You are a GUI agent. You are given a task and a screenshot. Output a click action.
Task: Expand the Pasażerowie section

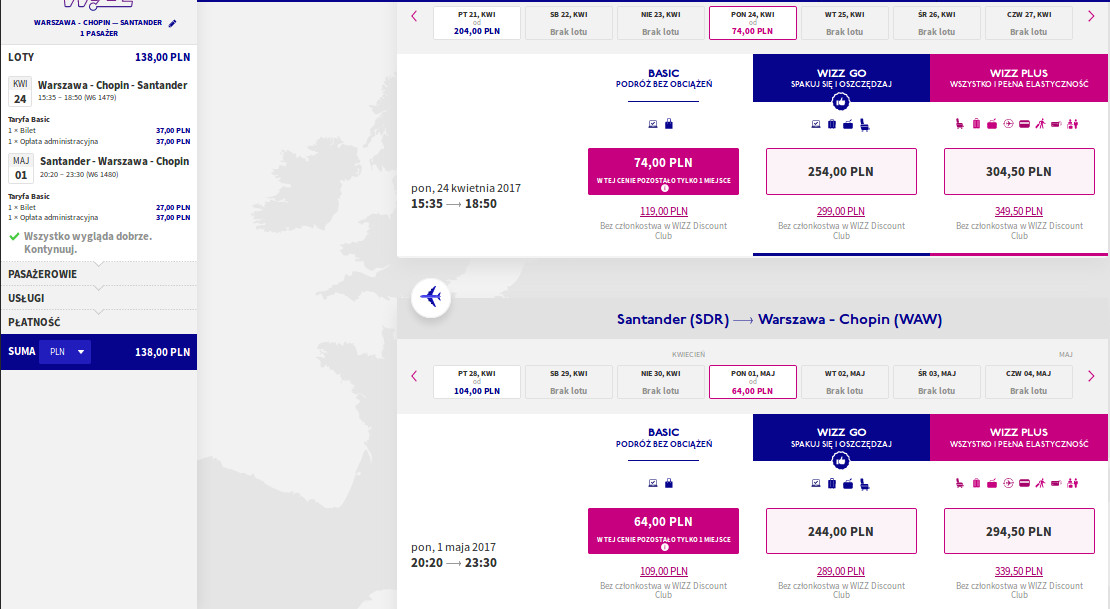[x=98, y=274]
